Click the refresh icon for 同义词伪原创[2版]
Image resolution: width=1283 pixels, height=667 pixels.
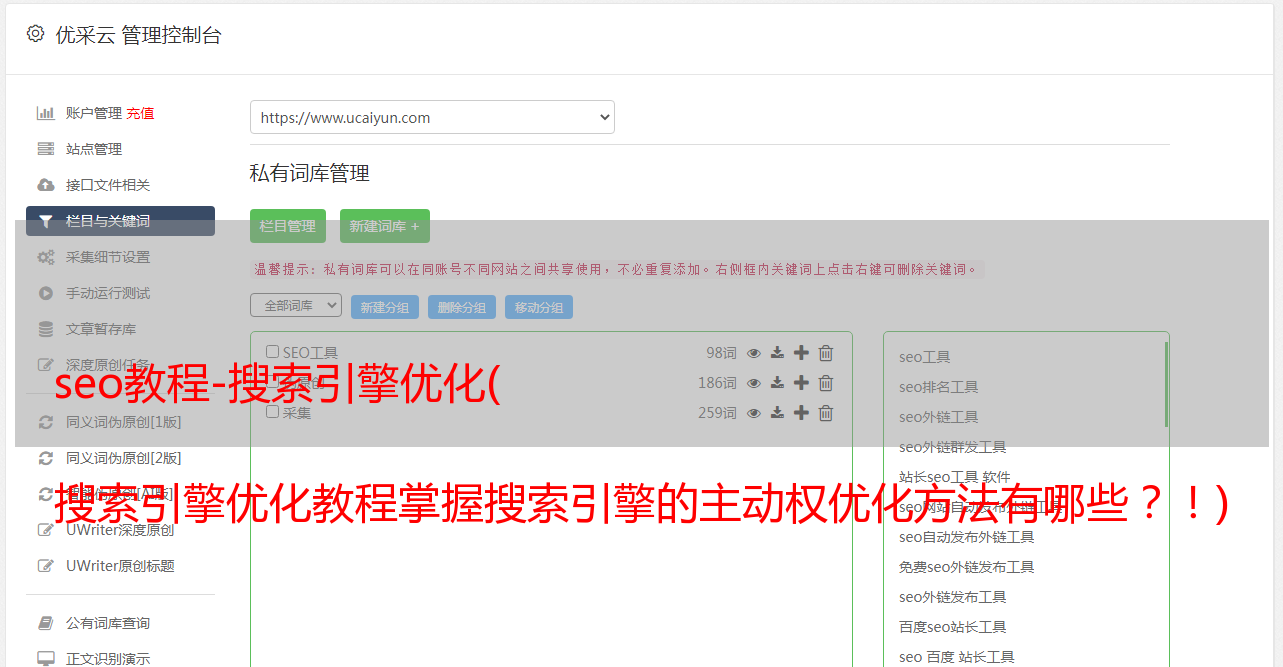46,458
